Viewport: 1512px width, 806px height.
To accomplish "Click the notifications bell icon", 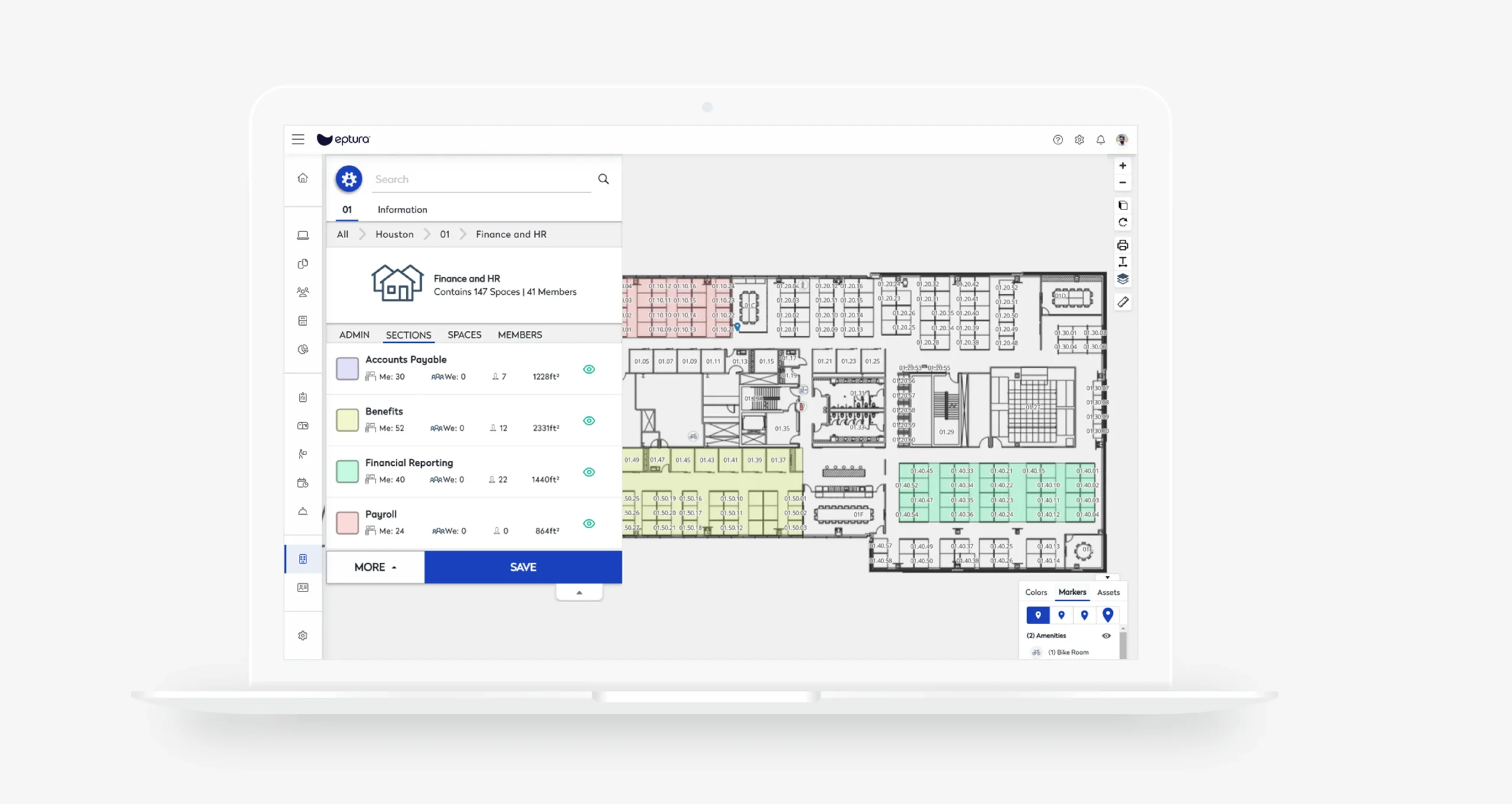I will point(1100,140).
